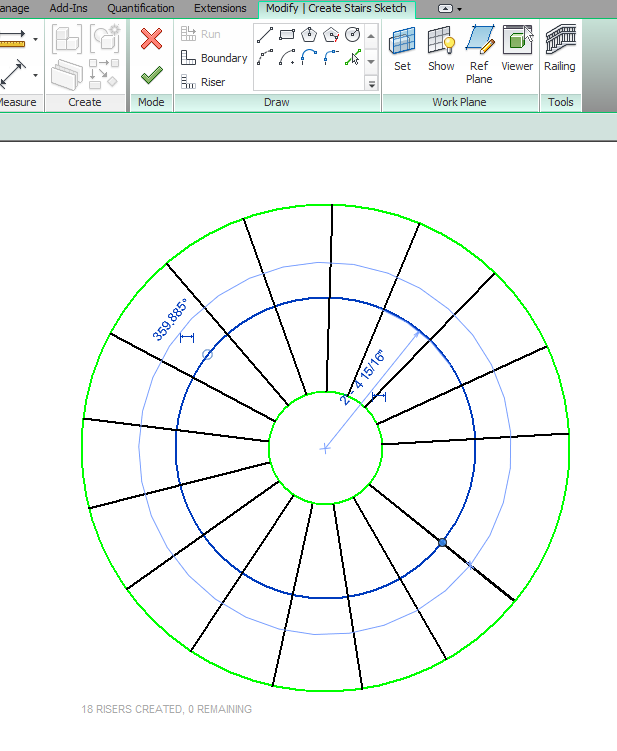Click the 359.885° angle dimension text
Viewport: 617px width, 751px height.
[170, 319]
